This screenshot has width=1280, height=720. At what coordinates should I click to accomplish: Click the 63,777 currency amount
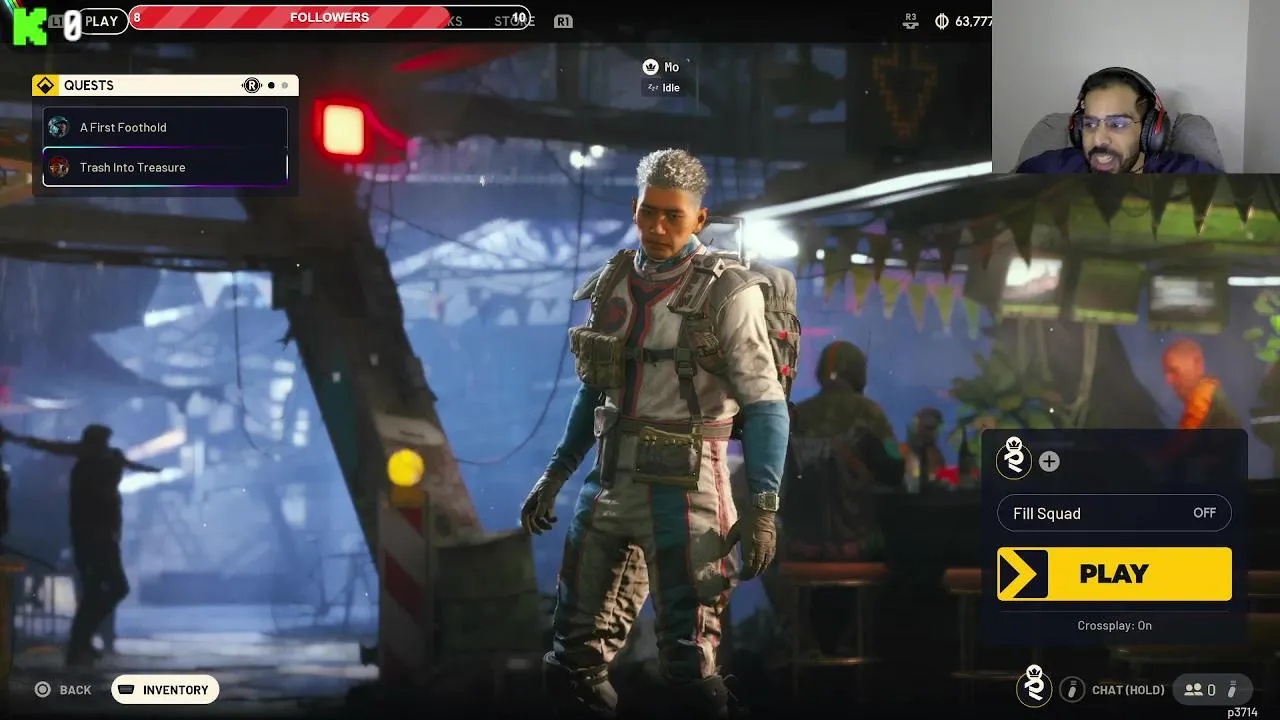(x=974, y=21)
